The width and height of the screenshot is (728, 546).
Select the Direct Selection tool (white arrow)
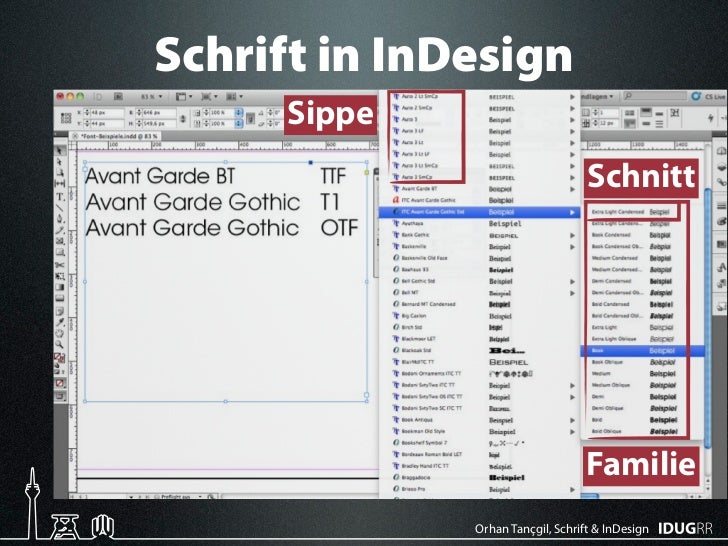pyautogui.click(x=60, y=162)
